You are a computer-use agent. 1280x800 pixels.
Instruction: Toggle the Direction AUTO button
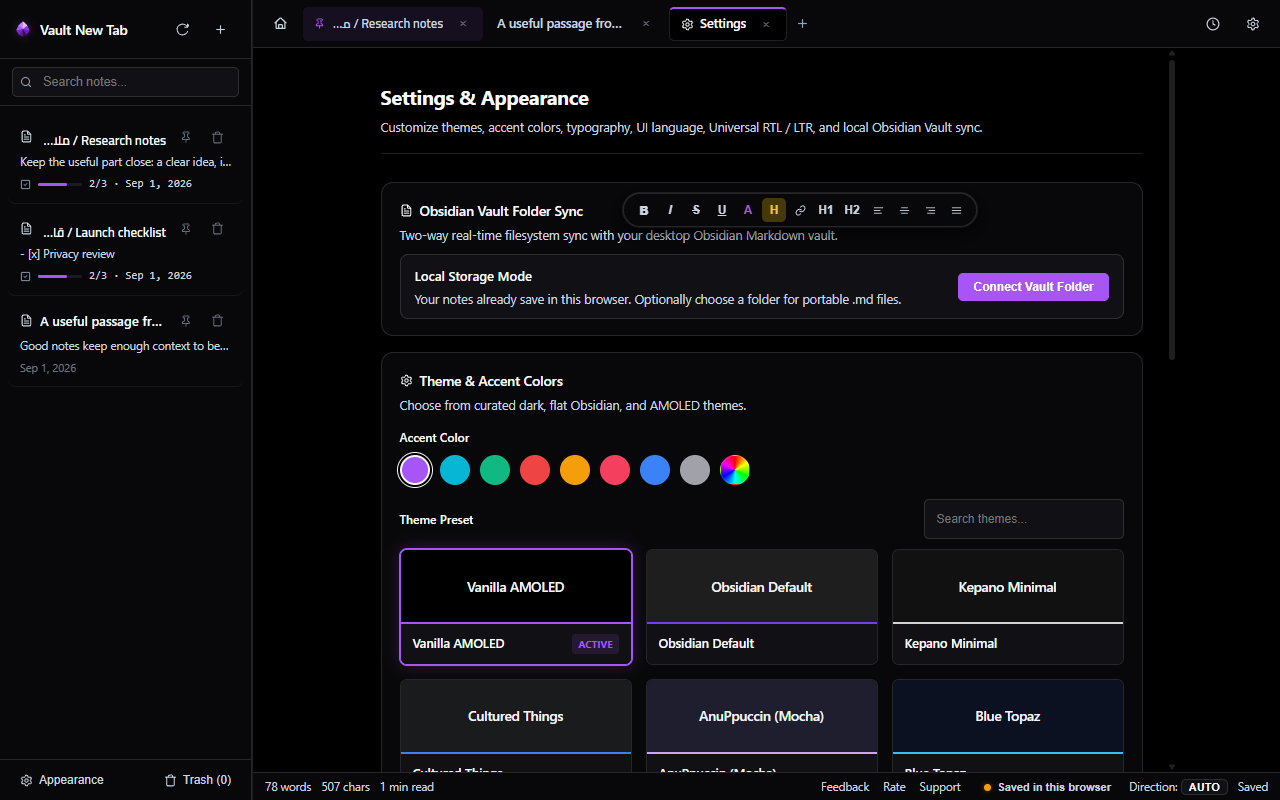[x=1204, y=787]
